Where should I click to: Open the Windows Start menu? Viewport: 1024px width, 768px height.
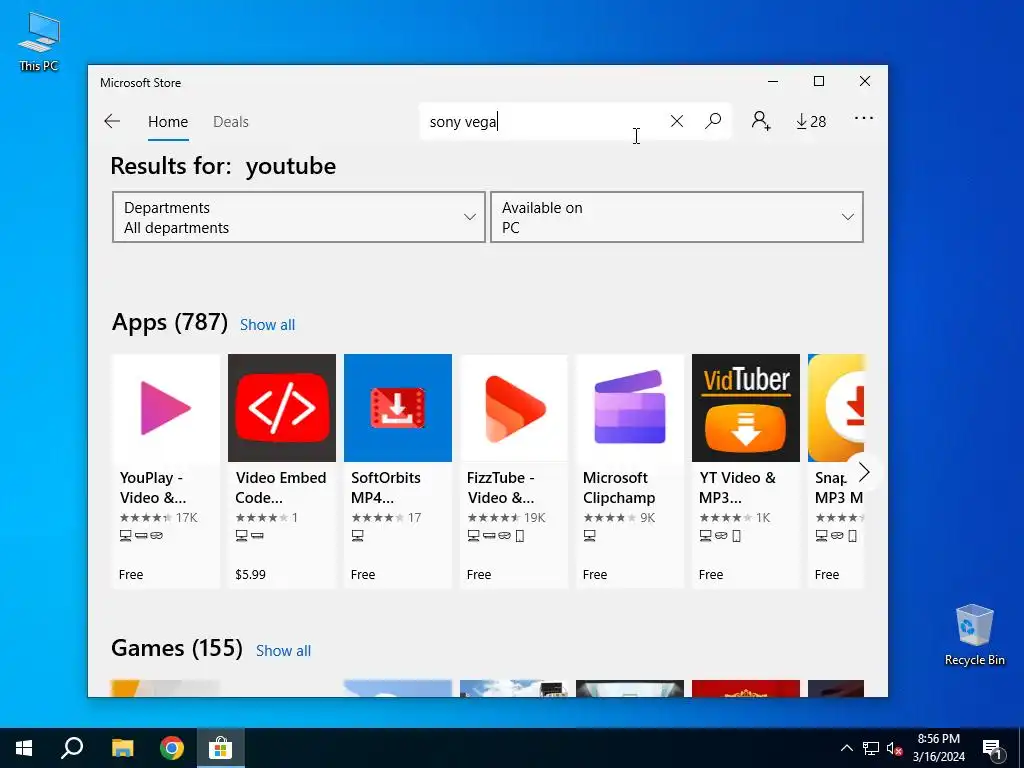click(24, 748)
